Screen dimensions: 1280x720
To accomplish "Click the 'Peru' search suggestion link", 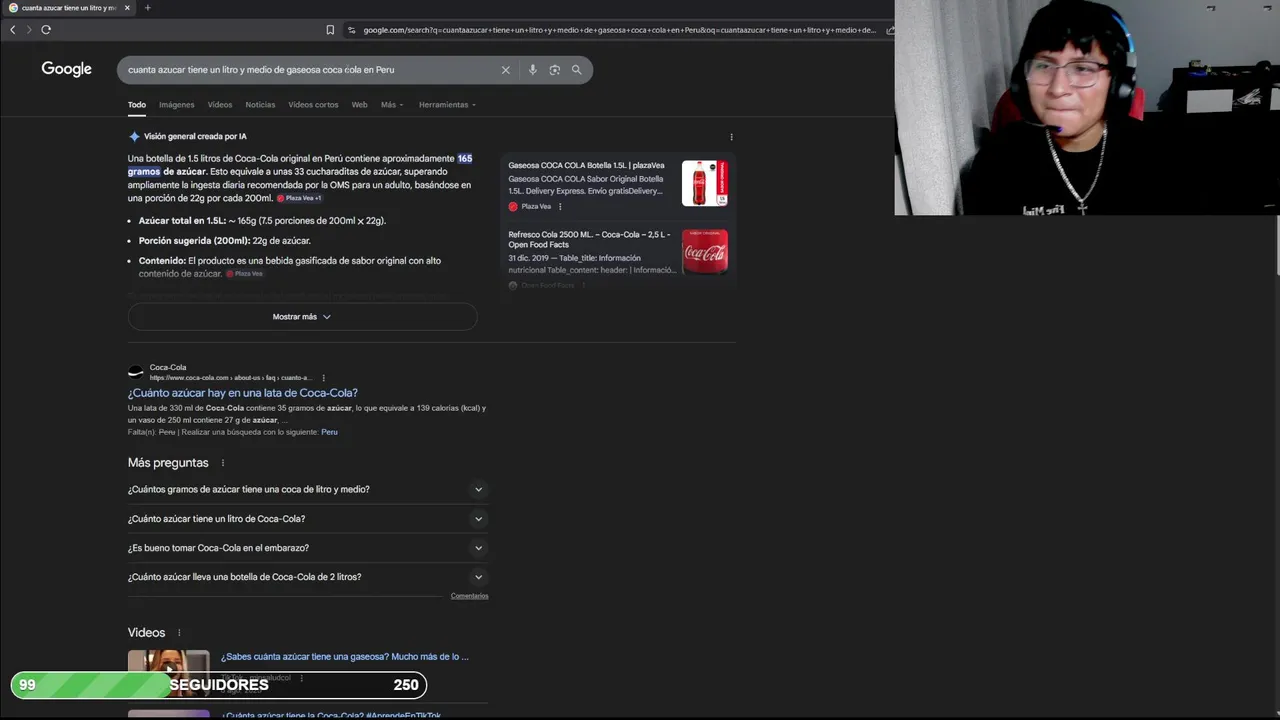I will 329,432.
